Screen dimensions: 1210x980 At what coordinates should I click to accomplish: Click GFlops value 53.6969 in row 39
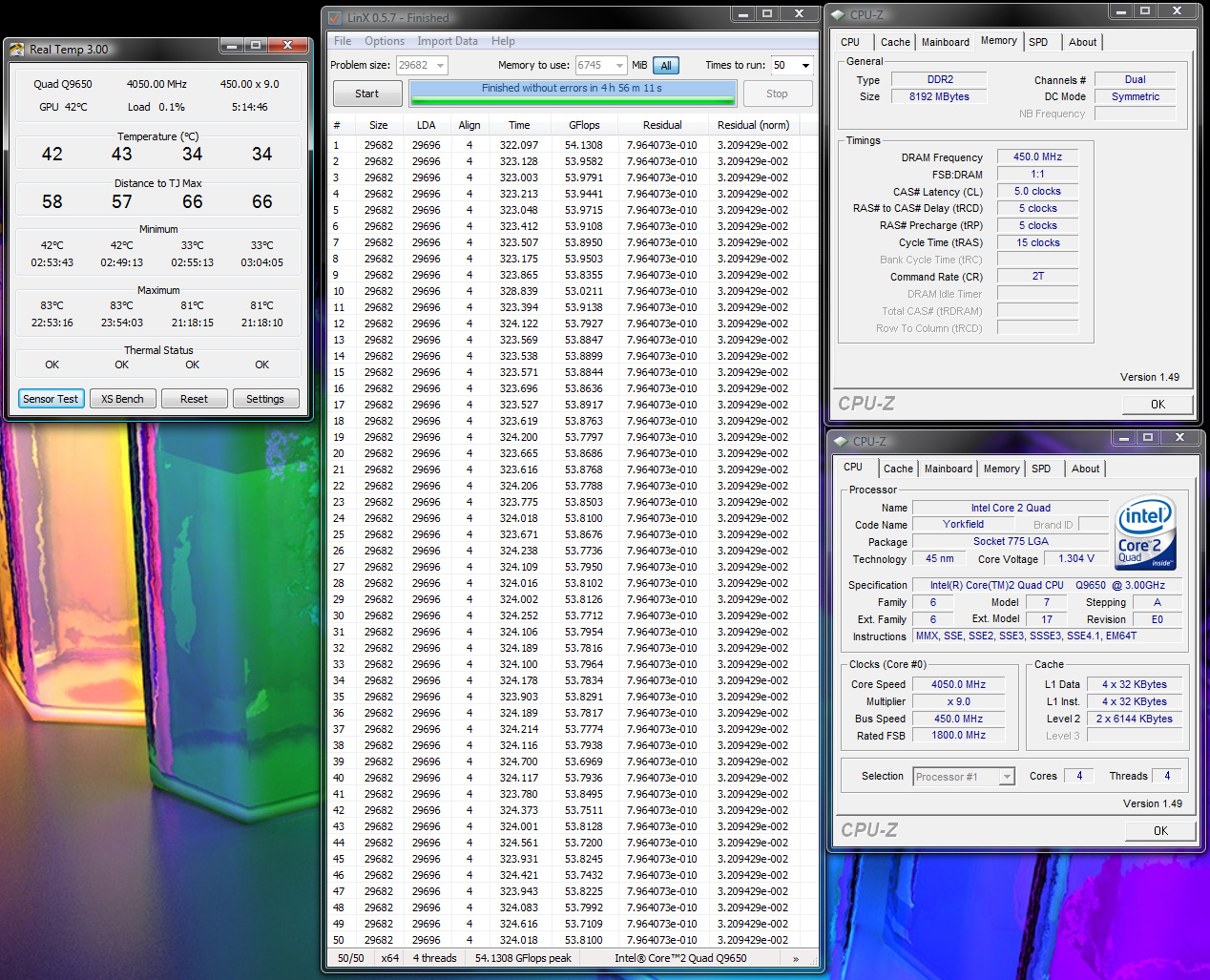coord(584,761)
